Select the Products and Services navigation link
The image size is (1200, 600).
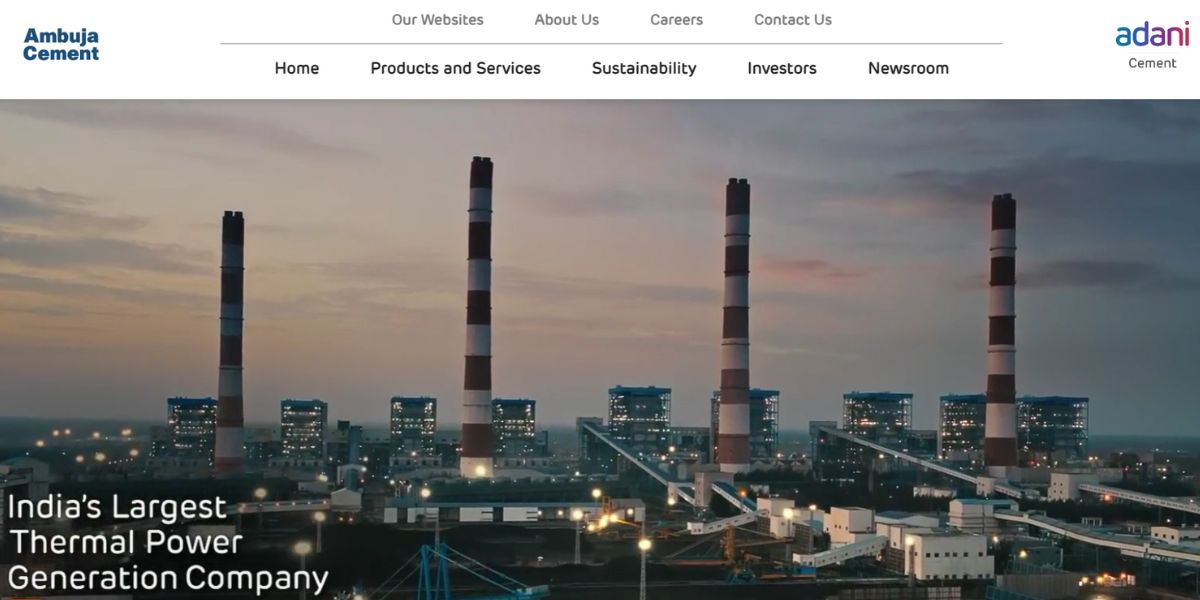click(455, 68)
